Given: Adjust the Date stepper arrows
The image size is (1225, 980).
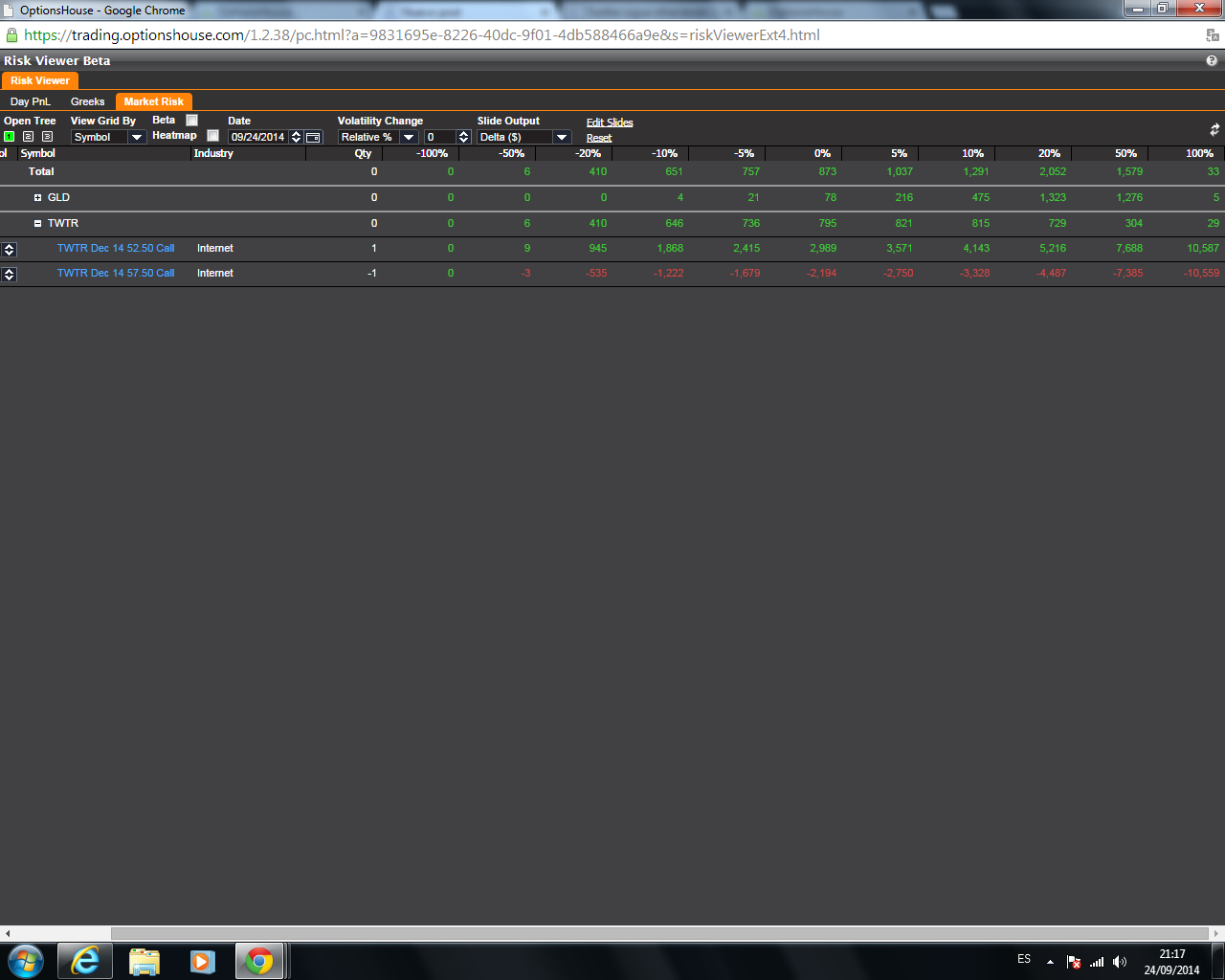Looking at the screenshot, I should (x=296, y=137).
